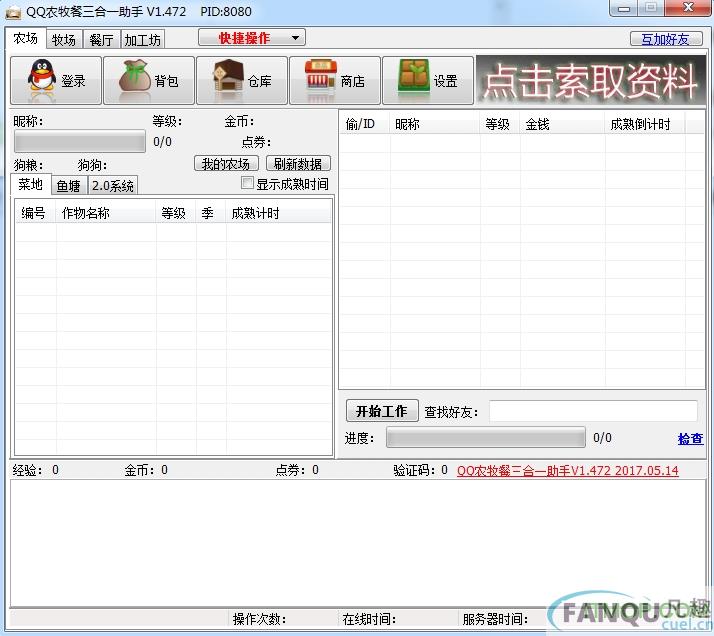Open the QQ农牧餐三合一助手V1.472 red link
This screenshot has width=714, height=636.
[567, 470]
